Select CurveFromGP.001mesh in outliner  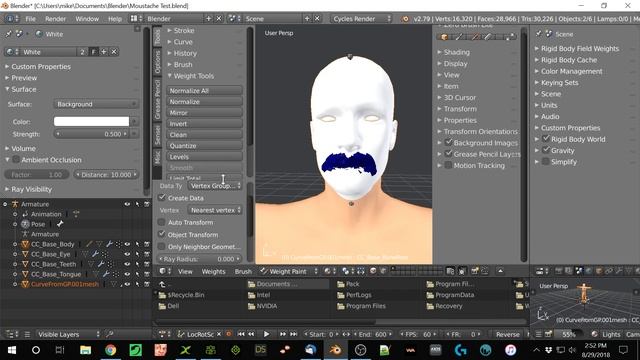click(64, 284)
